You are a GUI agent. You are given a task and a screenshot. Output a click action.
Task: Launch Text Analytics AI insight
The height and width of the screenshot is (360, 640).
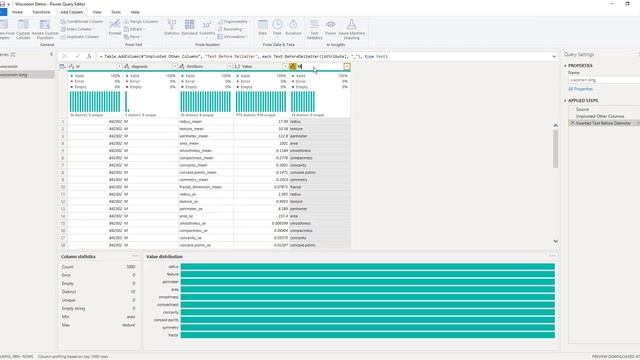(314, 29)
